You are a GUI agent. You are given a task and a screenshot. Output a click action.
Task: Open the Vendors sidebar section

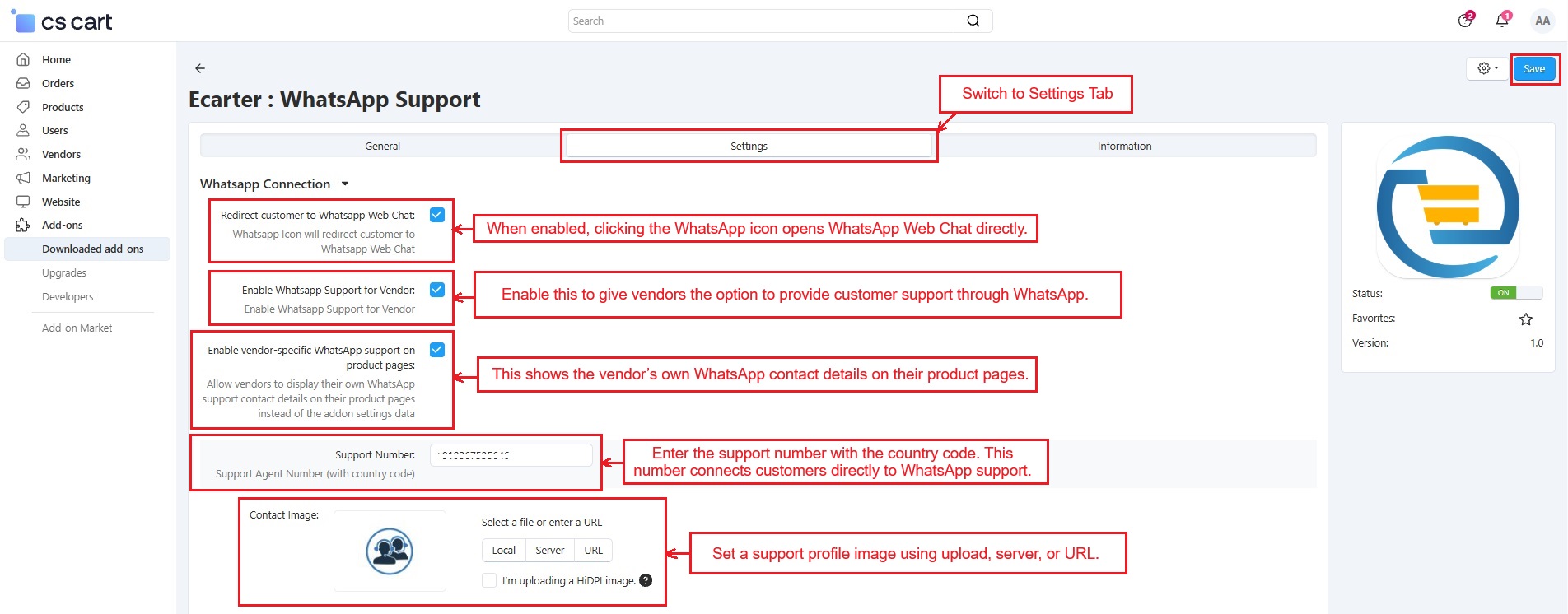[61, 154]
